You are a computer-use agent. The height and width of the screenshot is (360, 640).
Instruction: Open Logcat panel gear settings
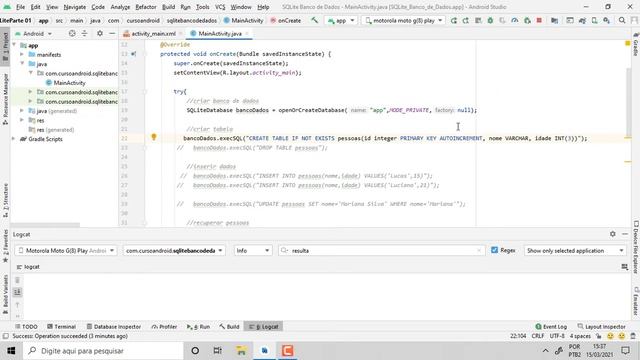point(613,234)
